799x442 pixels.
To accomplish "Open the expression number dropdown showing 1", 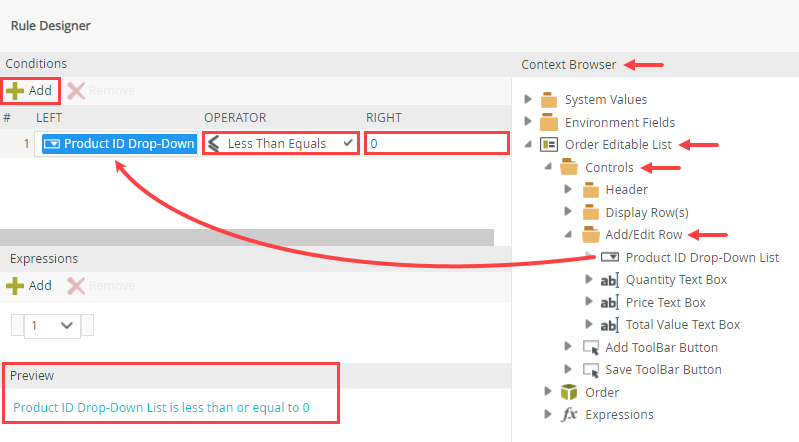I will click(51, 325).
